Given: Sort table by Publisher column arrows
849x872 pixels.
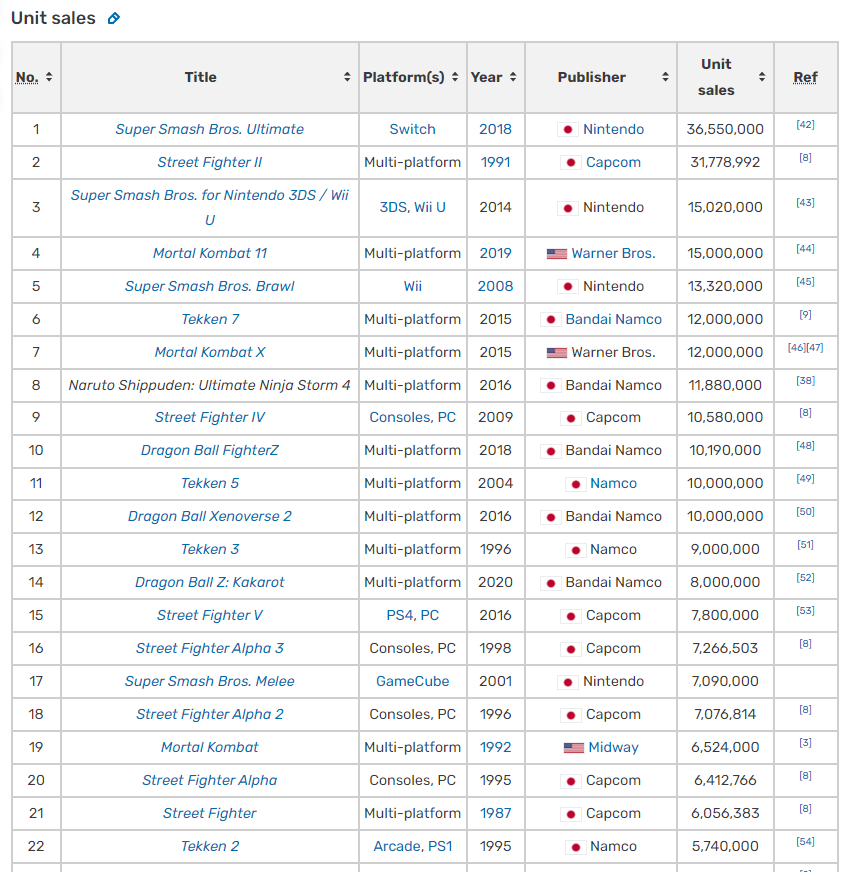Looking at the screenshot, I should 665,77.
